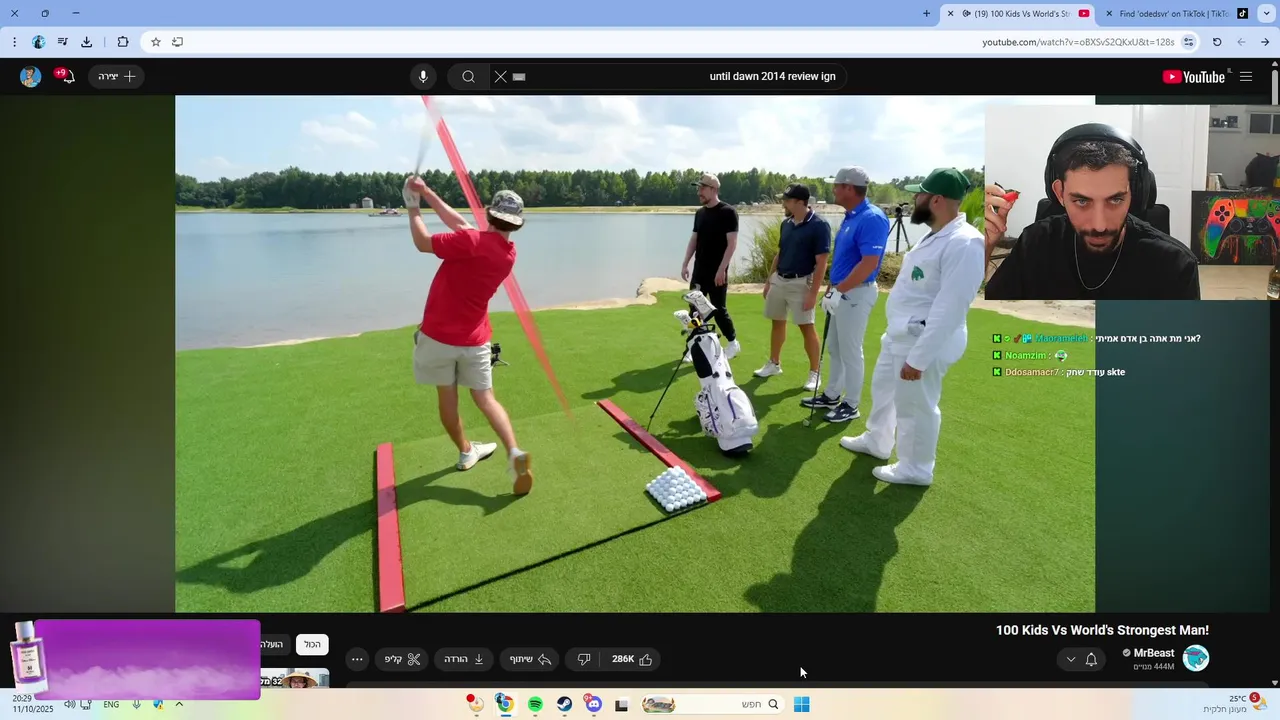
Task: Open Spotify from the taskbar
Action: click(x=535, y=704)
